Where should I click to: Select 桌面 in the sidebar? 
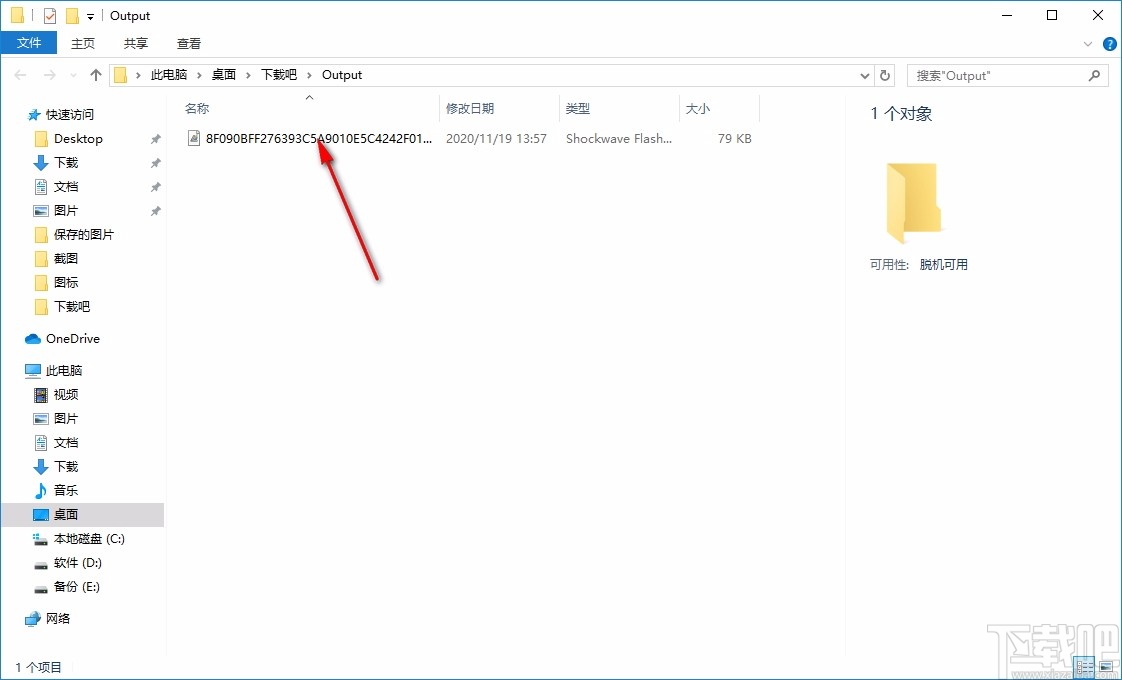pyautogui.click(x=64, y=514)
